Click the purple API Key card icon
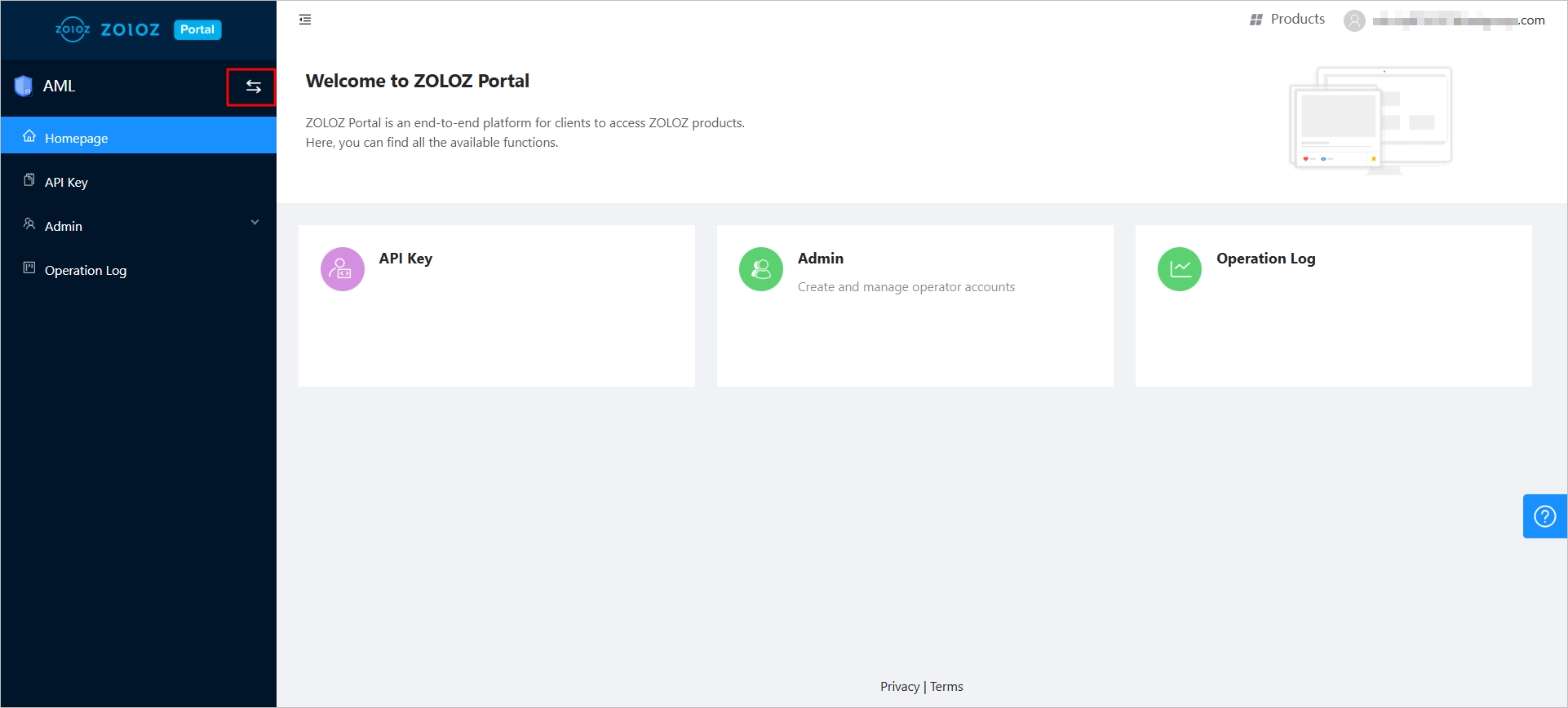This screenshot has height=708, width=1568. tap(343, 269)
